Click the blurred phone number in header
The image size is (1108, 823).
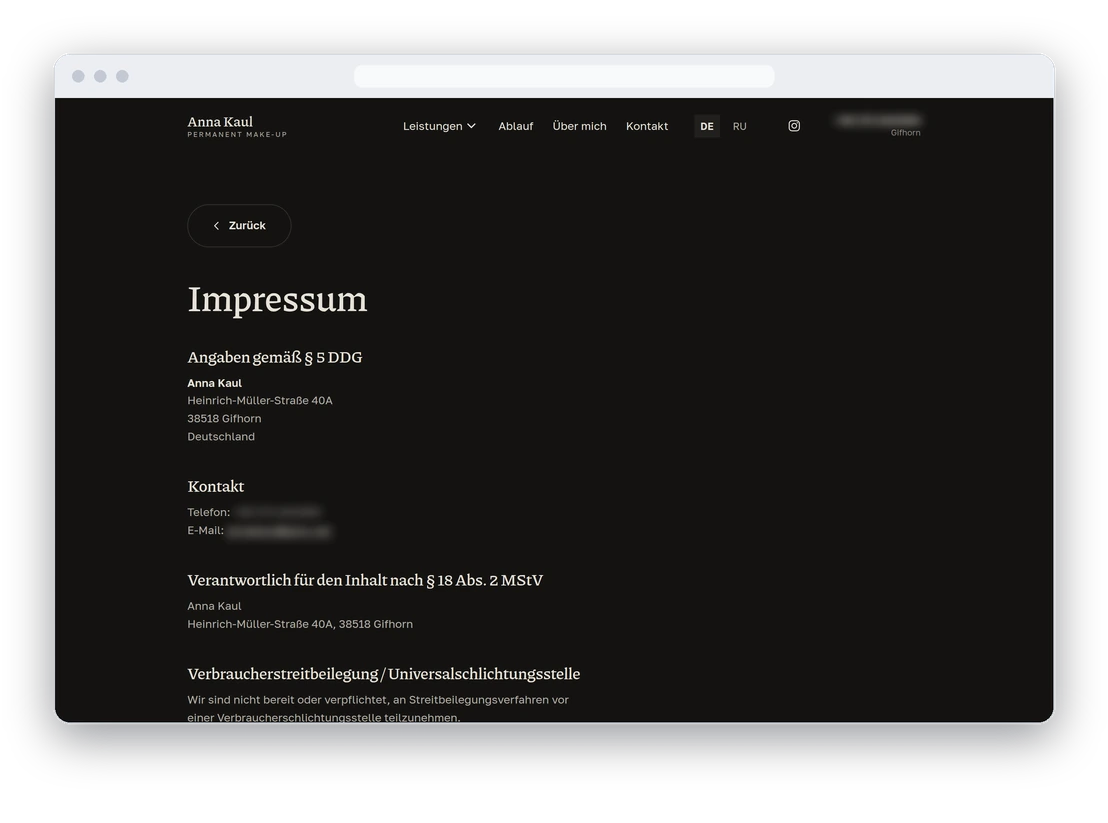tap(879, 120)
